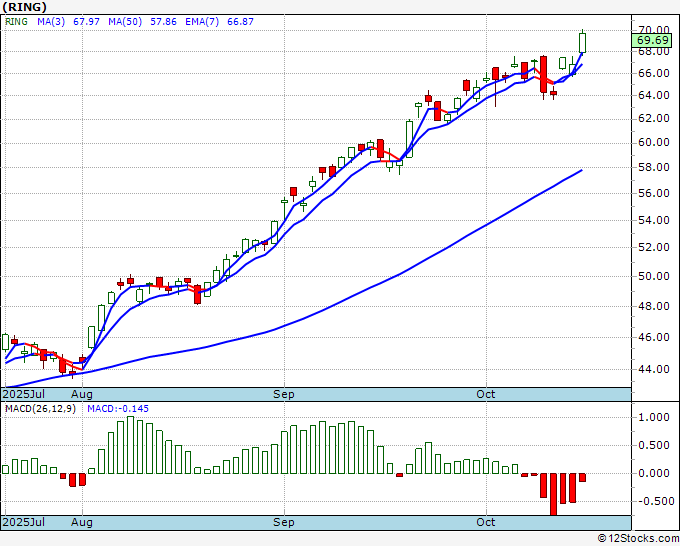680x546 pixels.
Task: Click the MA(3) indicator label
Action: (x=51, y=22)
